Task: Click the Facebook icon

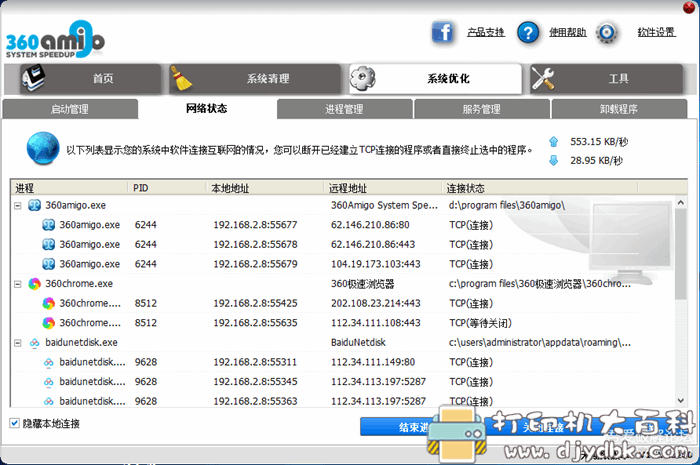Action: coord(442,32)
